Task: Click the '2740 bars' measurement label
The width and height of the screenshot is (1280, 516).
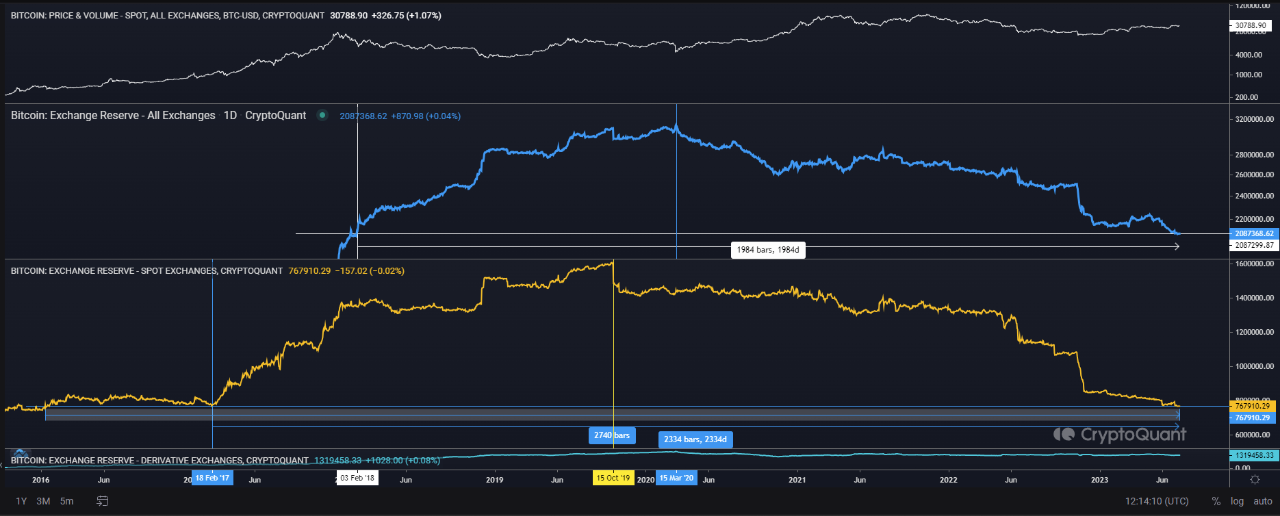Action: click(x=613, y=436)
